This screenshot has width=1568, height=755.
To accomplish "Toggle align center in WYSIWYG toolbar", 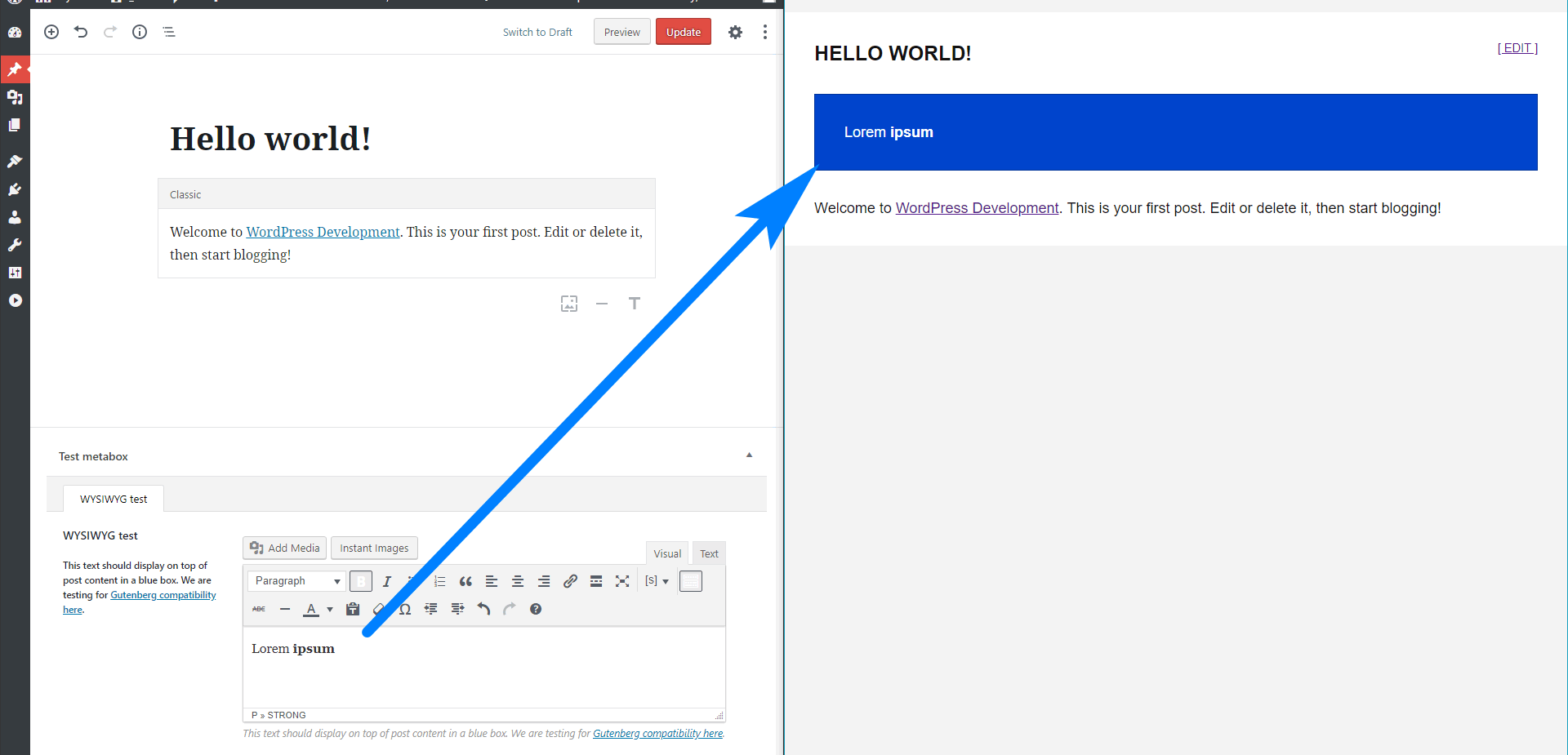I will tap(518, 581).
